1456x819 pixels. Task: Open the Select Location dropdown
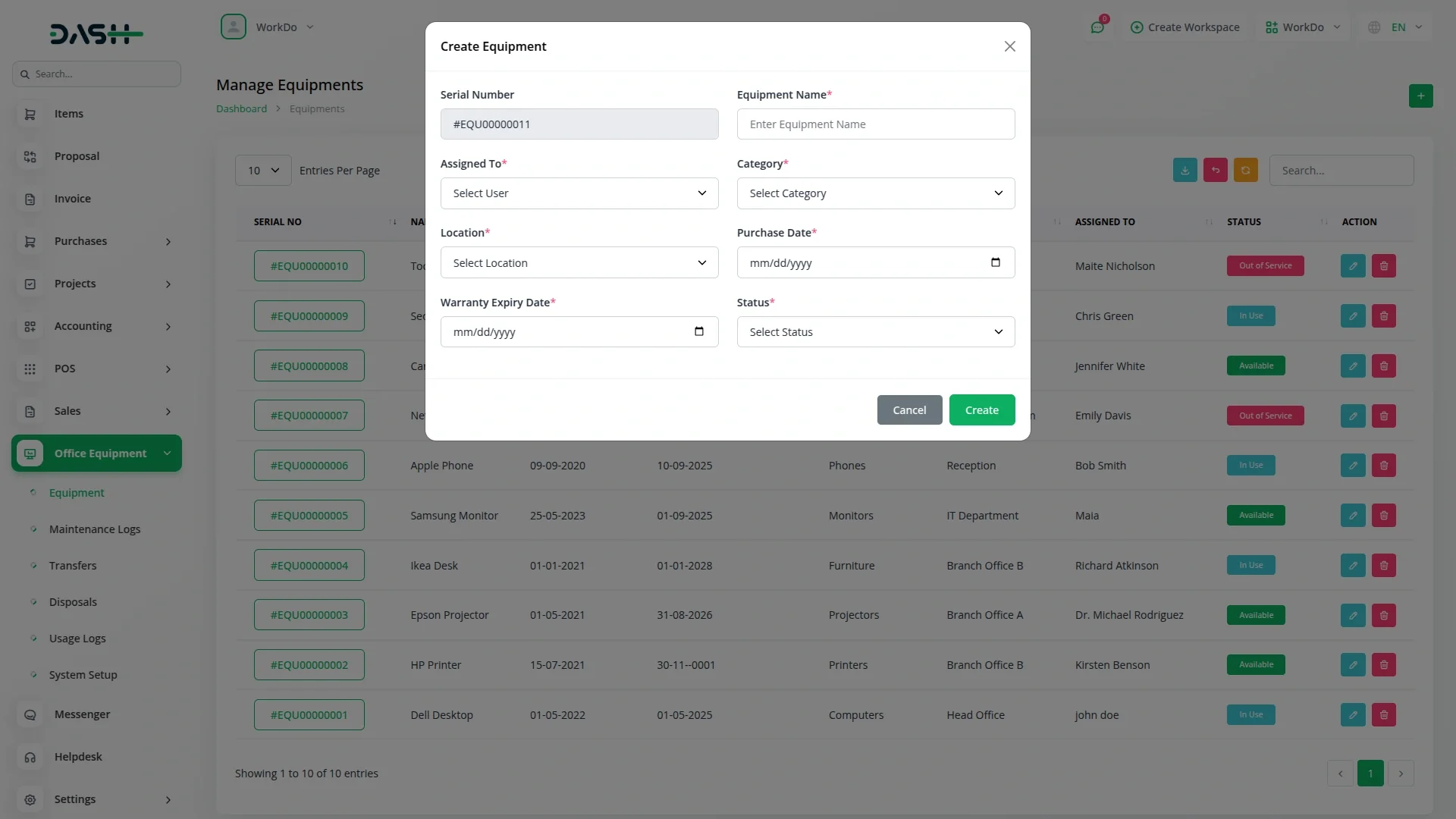(x=579, y=262)
